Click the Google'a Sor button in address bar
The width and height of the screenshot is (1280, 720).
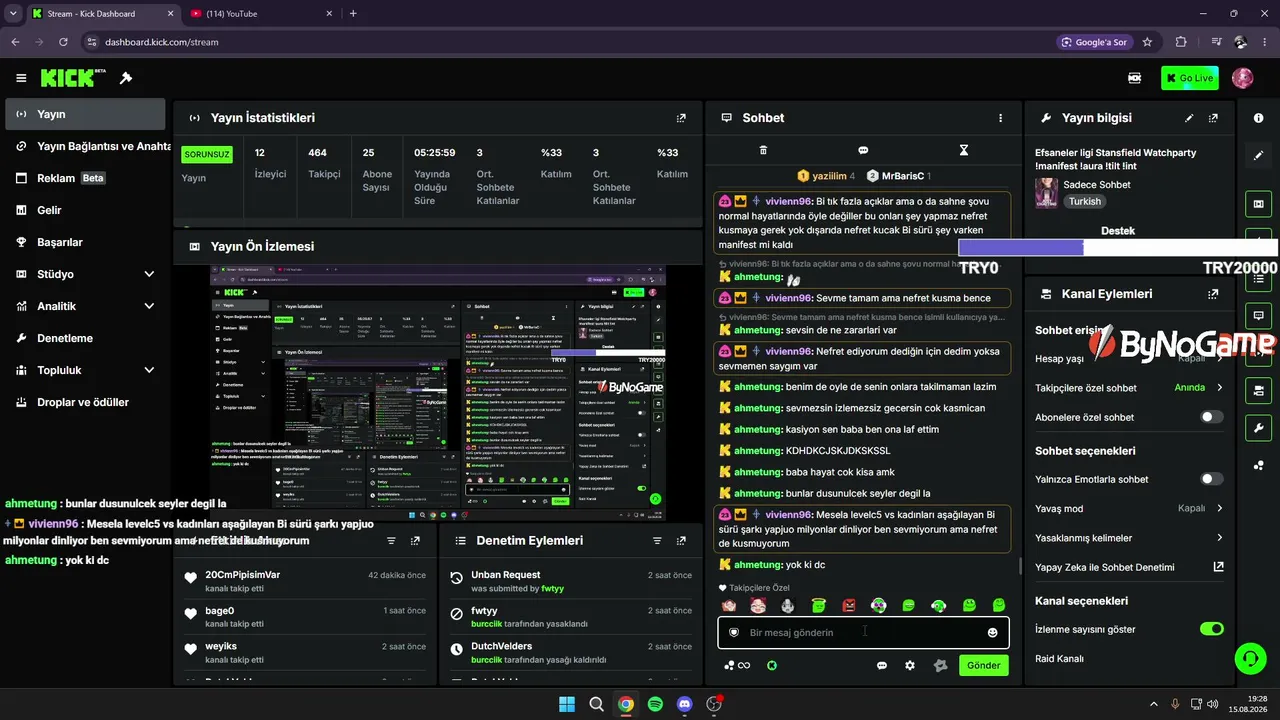[1094, 42]
